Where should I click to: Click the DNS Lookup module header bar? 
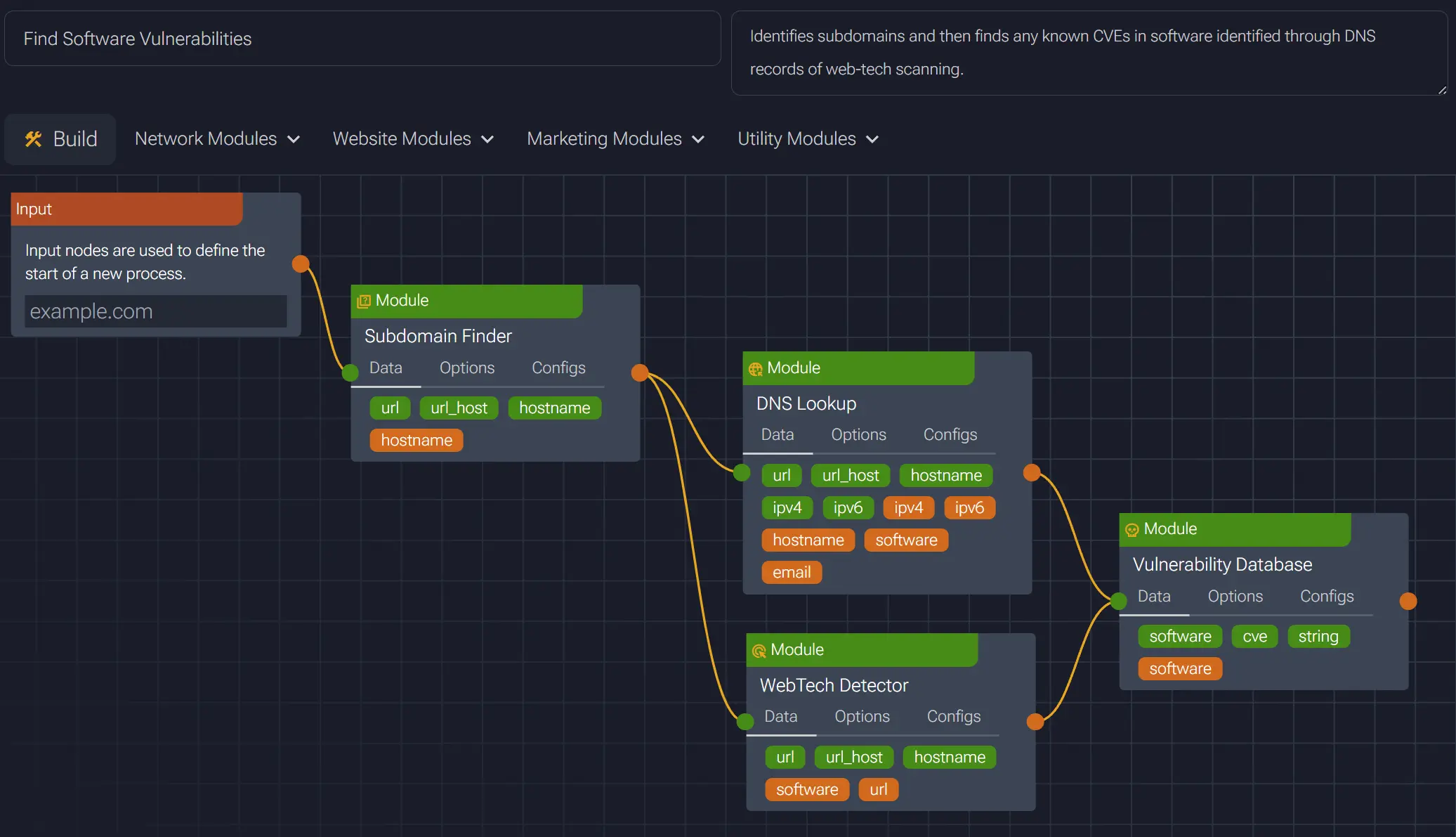pos(858,368)
